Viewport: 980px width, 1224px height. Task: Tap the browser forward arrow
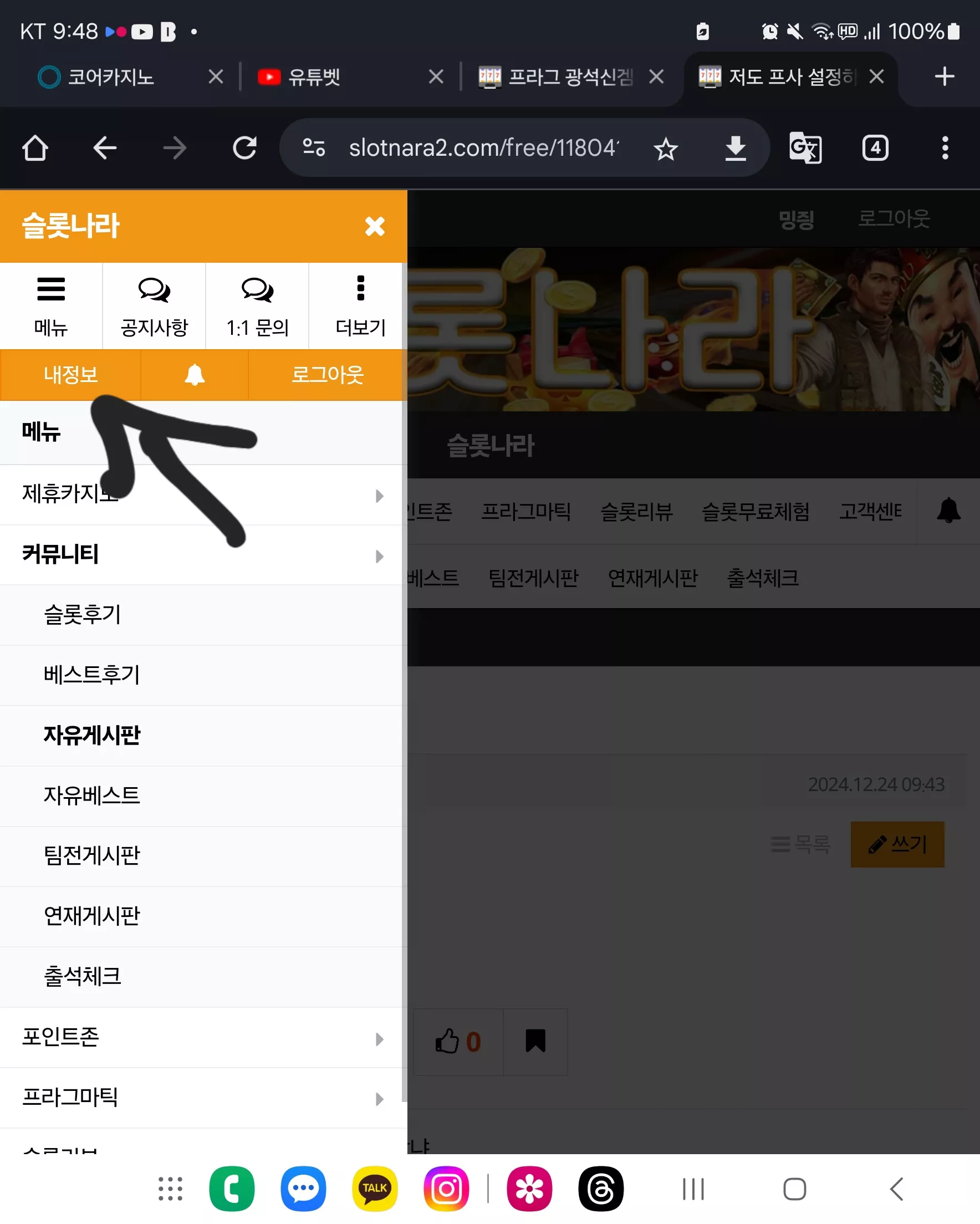tap(175, 148)
